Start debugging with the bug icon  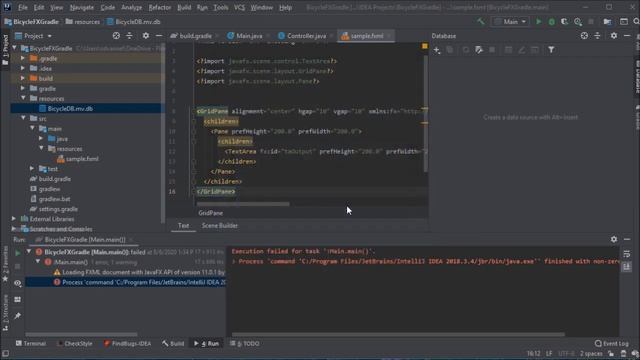coord(551,22)
